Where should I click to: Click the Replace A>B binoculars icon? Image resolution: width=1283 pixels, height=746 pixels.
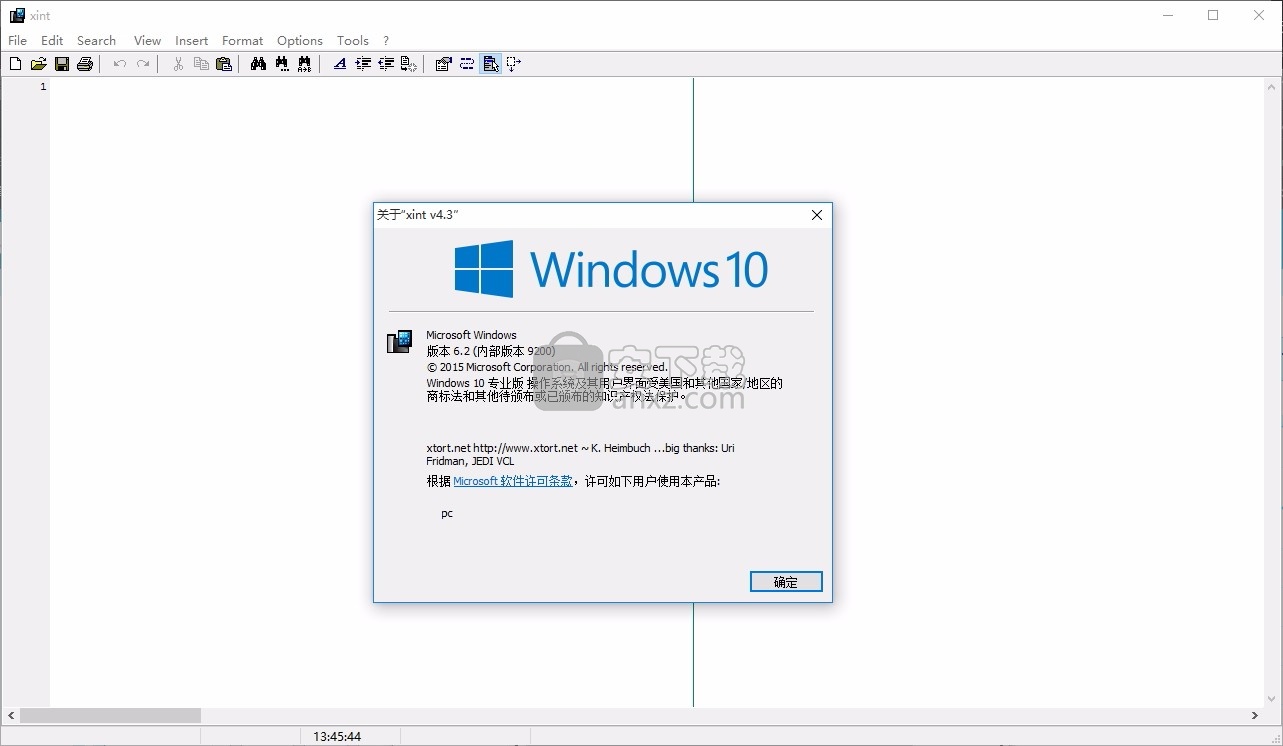tap(305, 64)
